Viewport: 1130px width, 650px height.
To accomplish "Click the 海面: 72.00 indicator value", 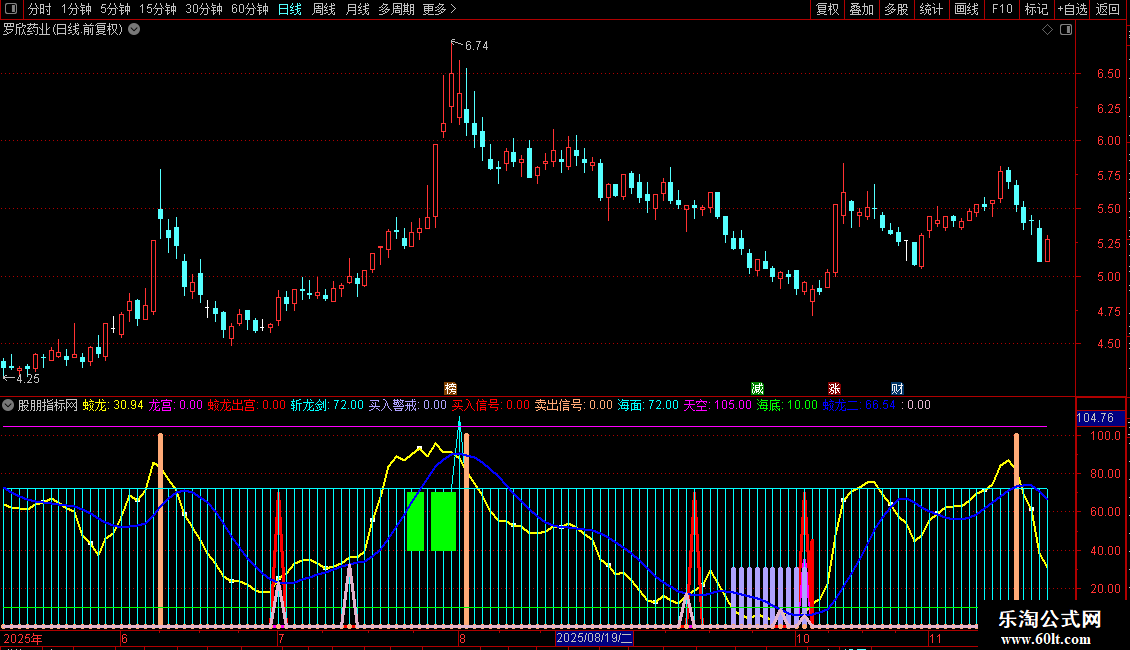I will [648, 405].
